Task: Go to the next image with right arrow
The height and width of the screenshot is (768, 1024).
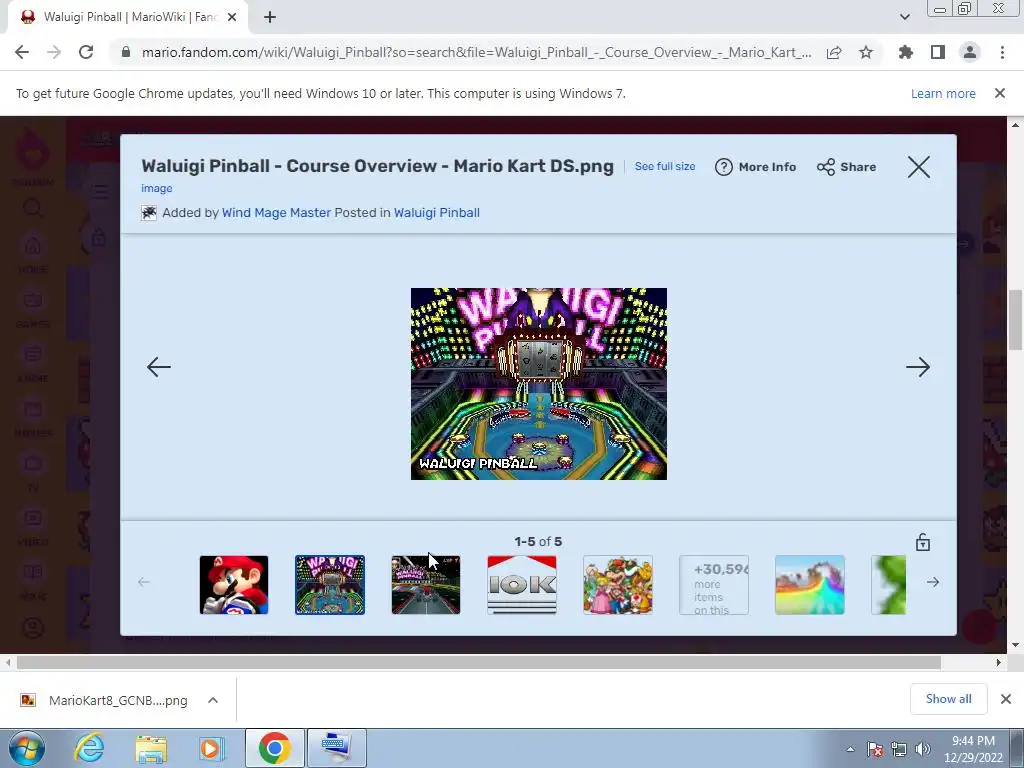Action: click(918, 367)
